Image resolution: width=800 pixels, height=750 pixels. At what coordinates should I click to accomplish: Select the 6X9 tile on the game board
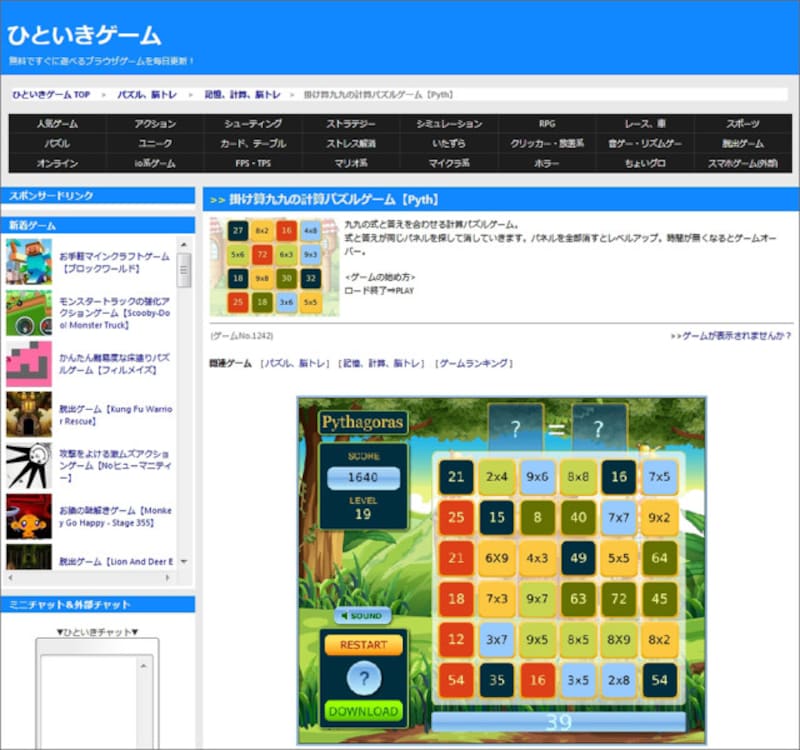(496, 558)
